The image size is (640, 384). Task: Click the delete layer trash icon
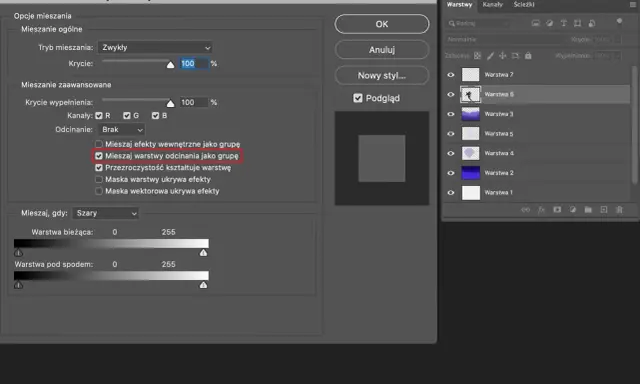[x=619, y=210]
